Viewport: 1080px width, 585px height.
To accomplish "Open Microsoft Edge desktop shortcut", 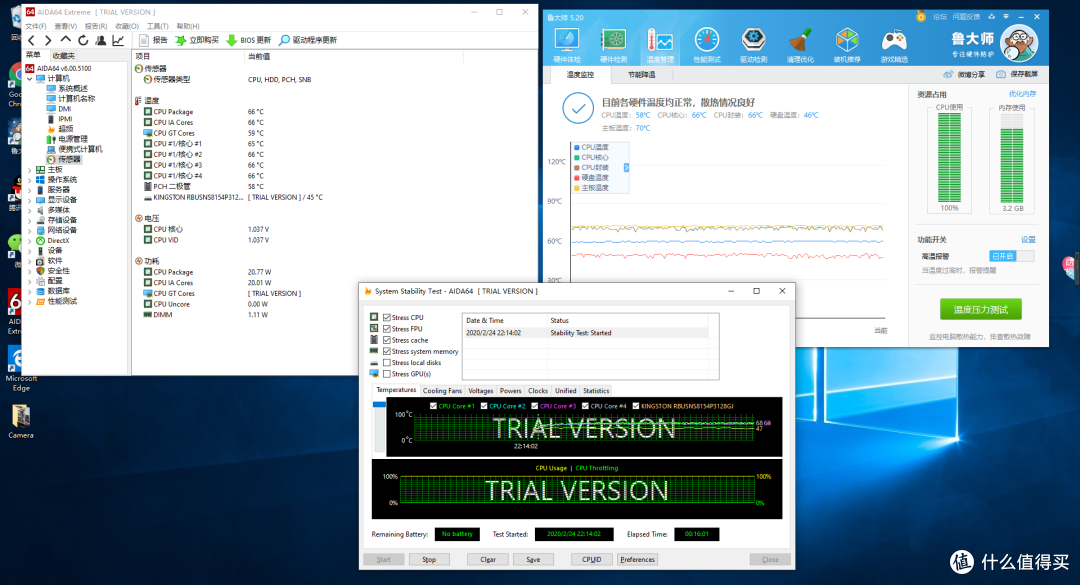I will pos(20,369).
